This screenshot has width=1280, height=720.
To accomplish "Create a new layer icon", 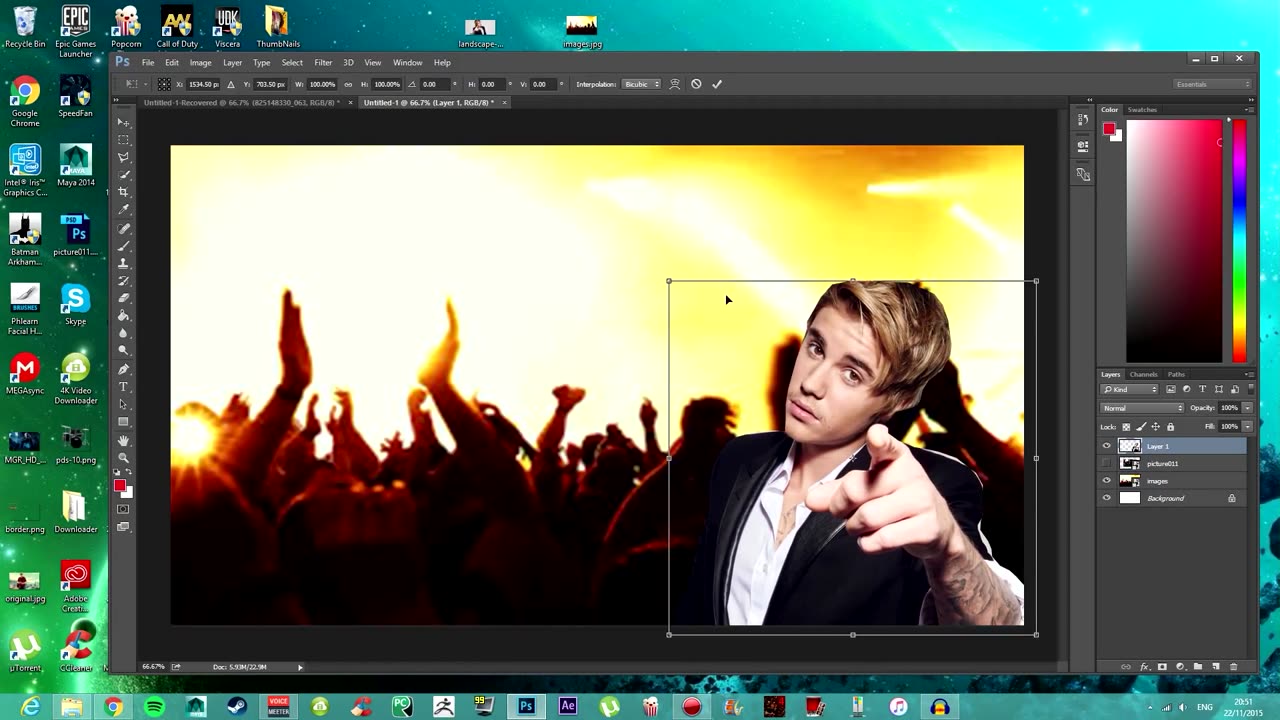I will click(1216, 667).
